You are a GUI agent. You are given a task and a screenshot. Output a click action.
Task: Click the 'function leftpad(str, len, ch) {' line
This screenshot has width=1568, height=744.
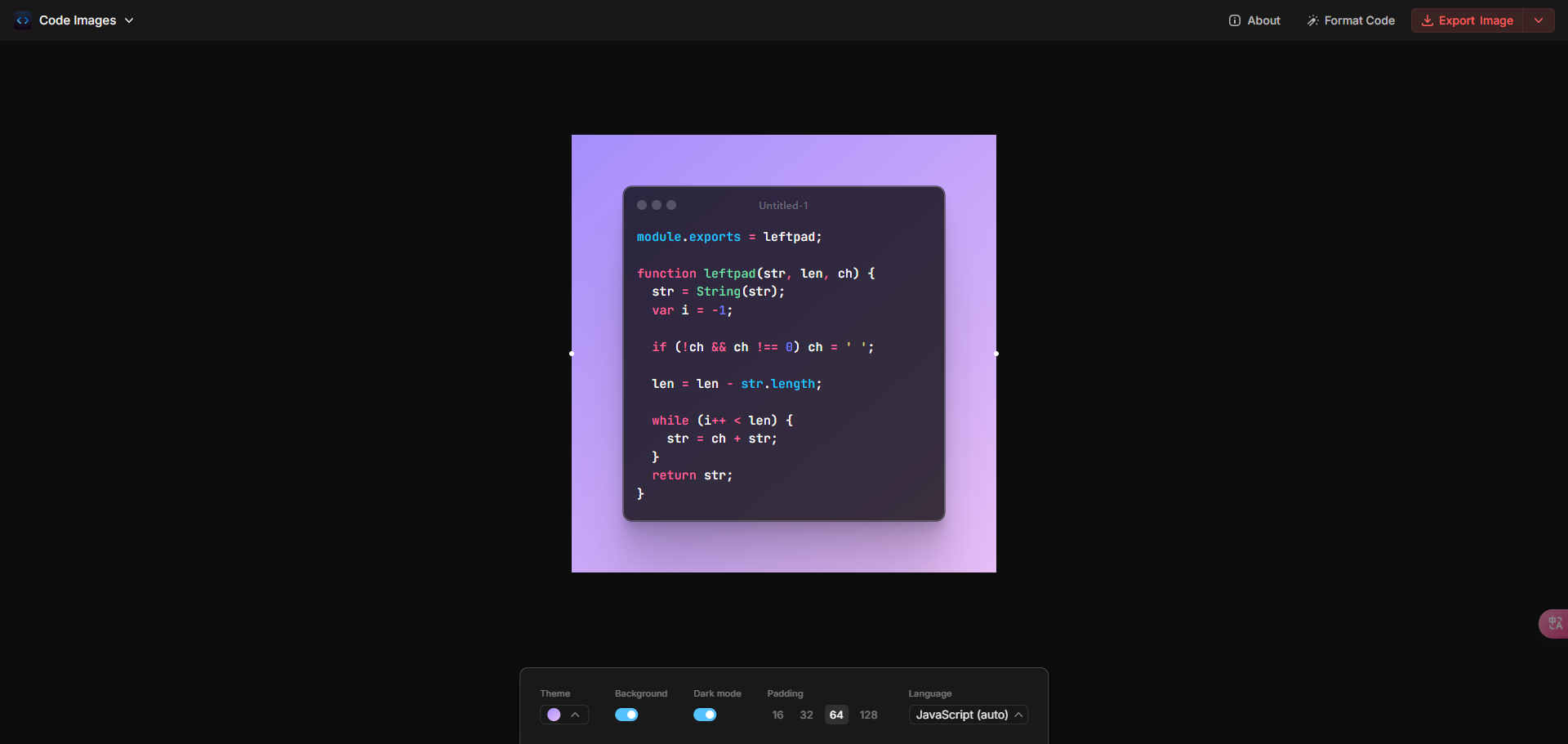[x=756, y=274]
